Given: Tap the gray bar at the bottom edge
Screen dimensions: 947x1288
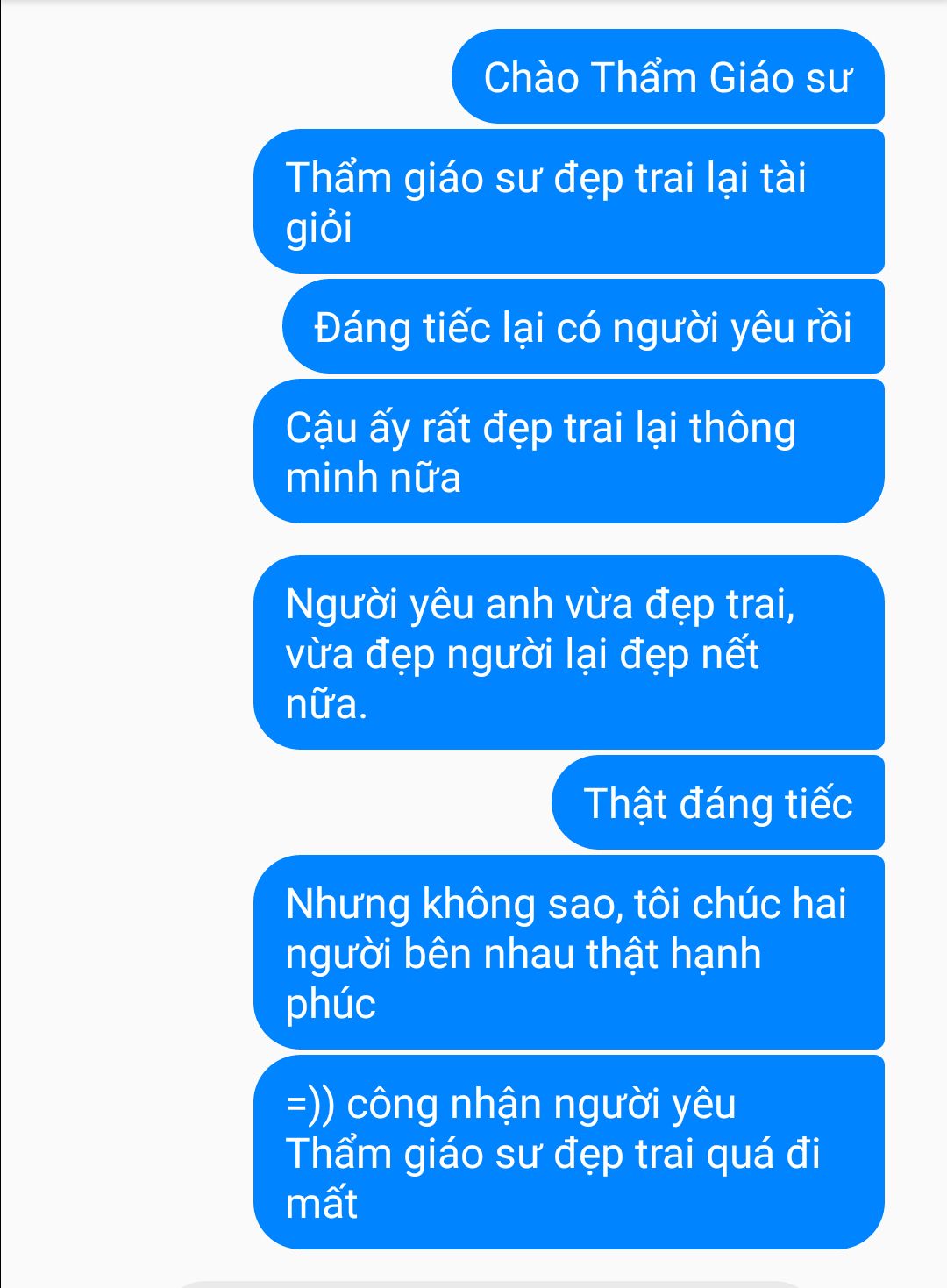Looking at the screenshot, I should pyautogui.click(x=491, y=1284).
